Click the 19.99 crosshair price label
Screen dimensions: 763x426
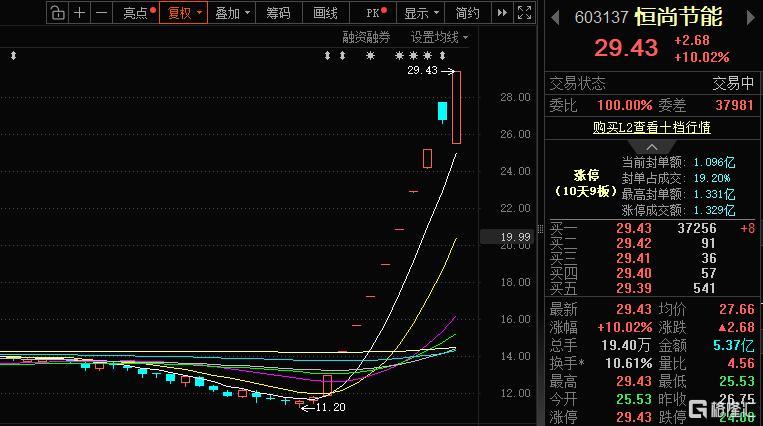[x=509, y=237]
